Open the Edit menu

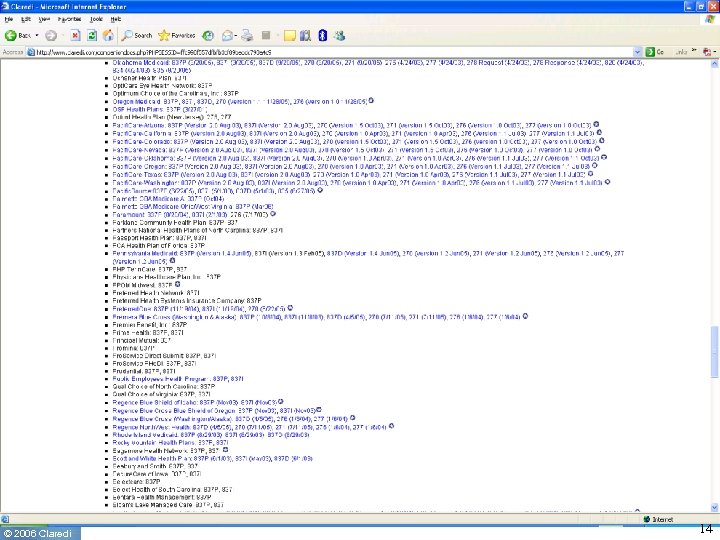point(26,19)
